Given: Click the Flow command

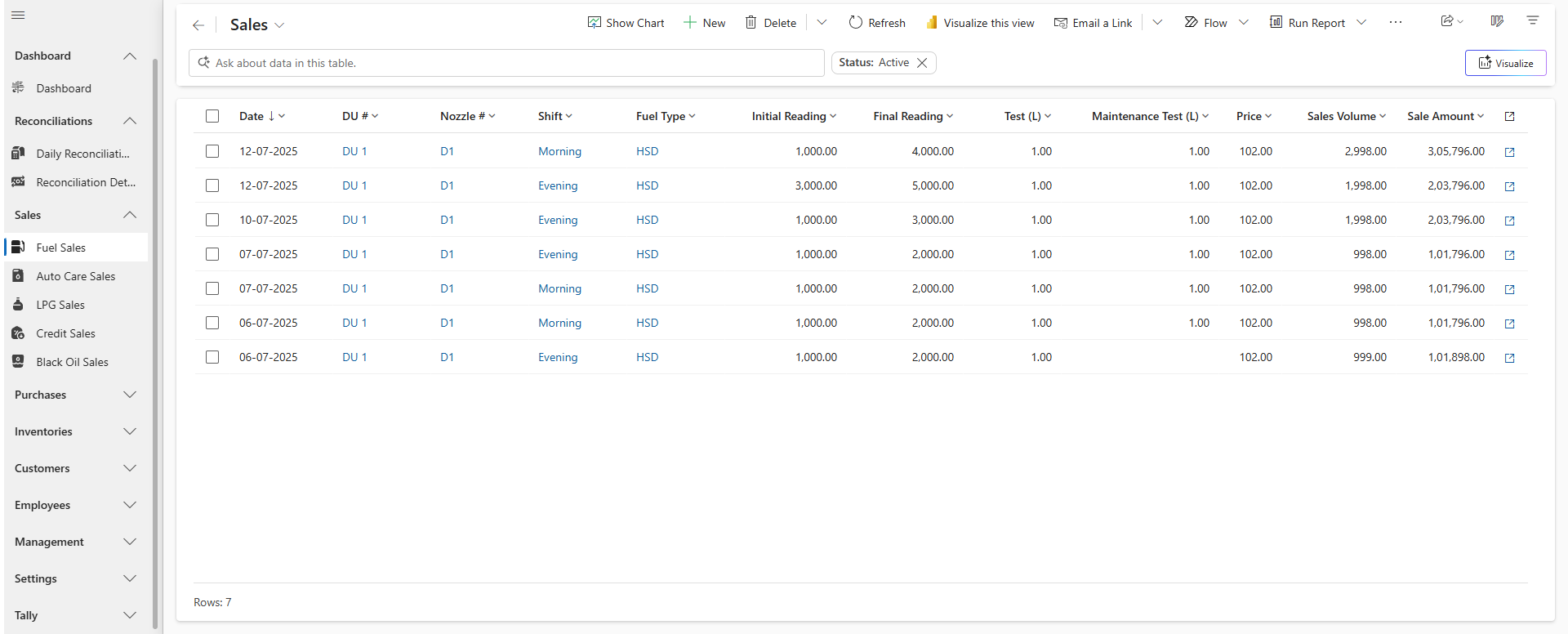Looking at the screenshot, I should tap(1205, 23).
